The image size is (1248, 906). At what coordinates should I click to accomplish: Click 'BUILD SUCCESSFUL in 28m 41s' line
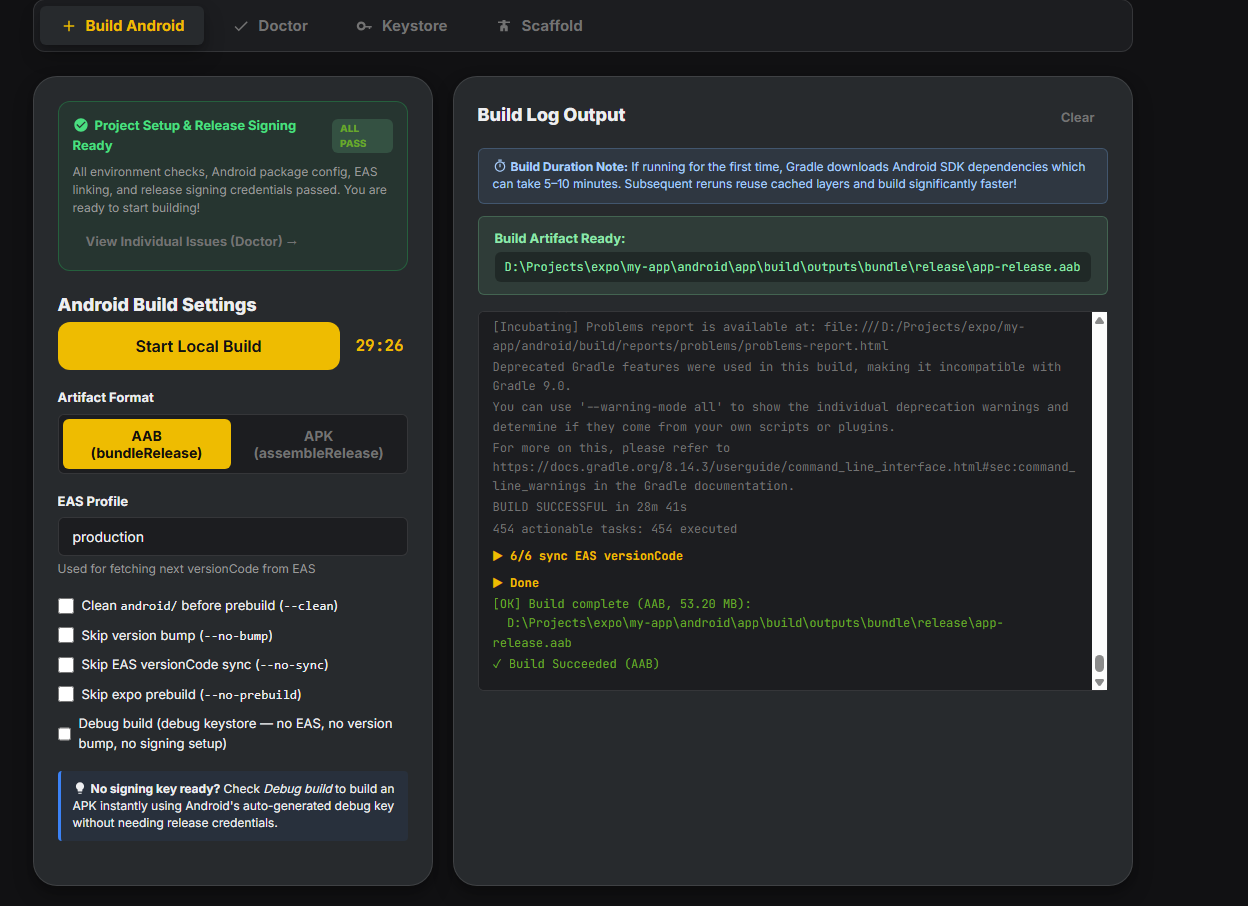tap(590, 508)
